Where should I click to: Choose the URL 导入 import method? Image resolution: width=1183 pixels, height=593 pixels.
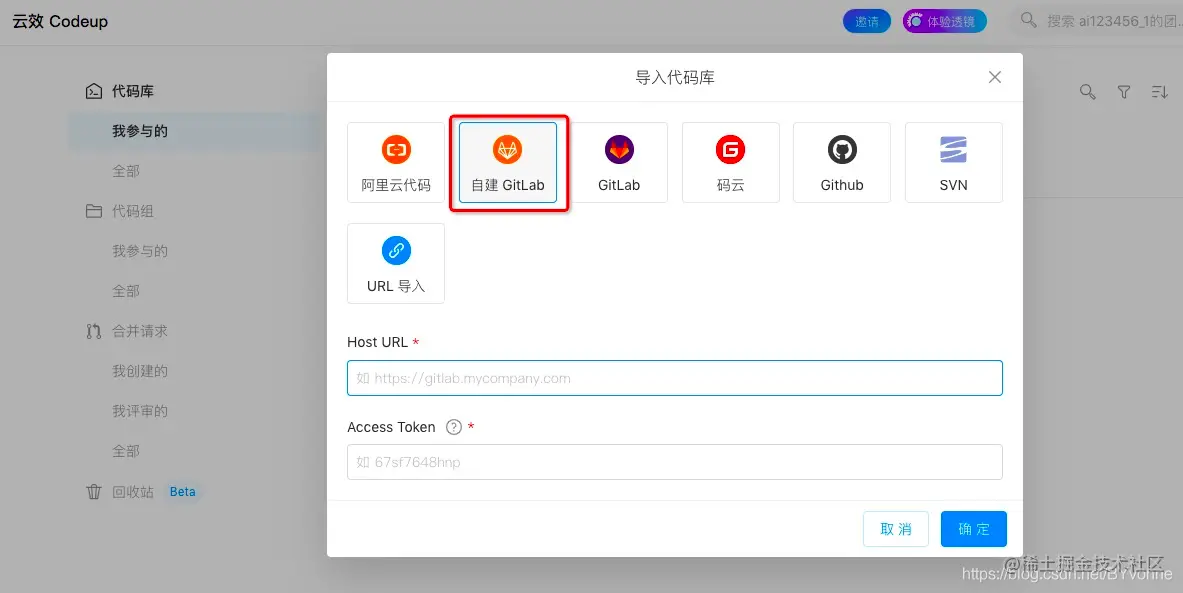[x=396, y=263]
